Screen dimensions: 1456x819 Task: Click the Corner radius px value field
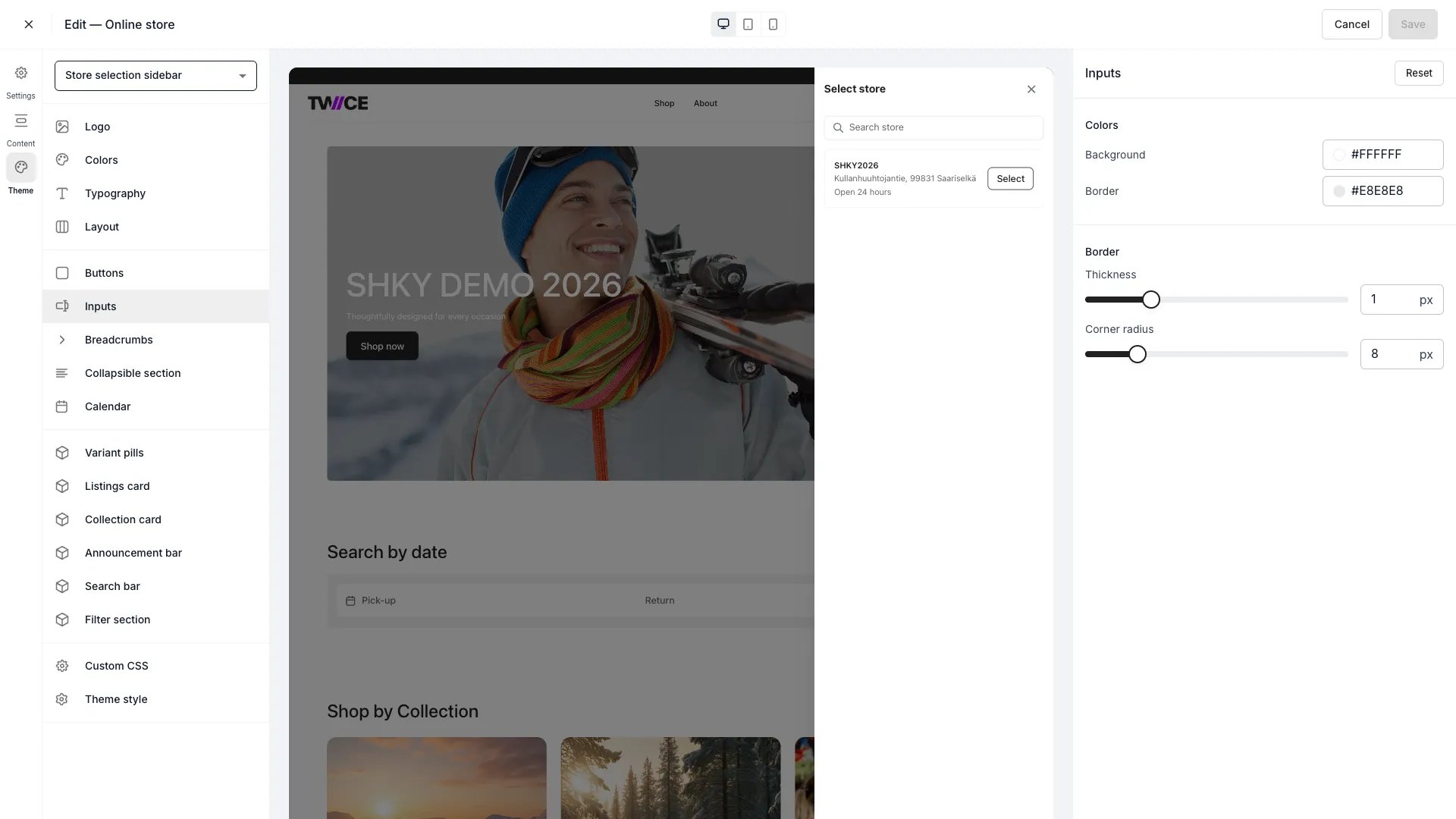click(1401, 354)
